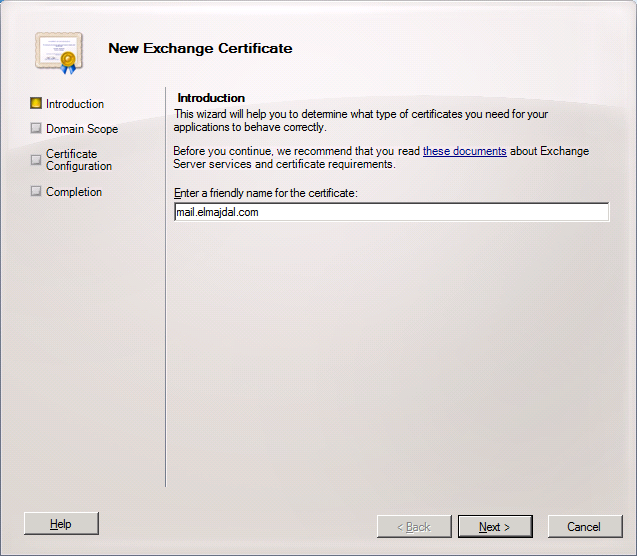Select the Domain Scope step label
The height and width of the screenshot is (556, 637).
82,129
